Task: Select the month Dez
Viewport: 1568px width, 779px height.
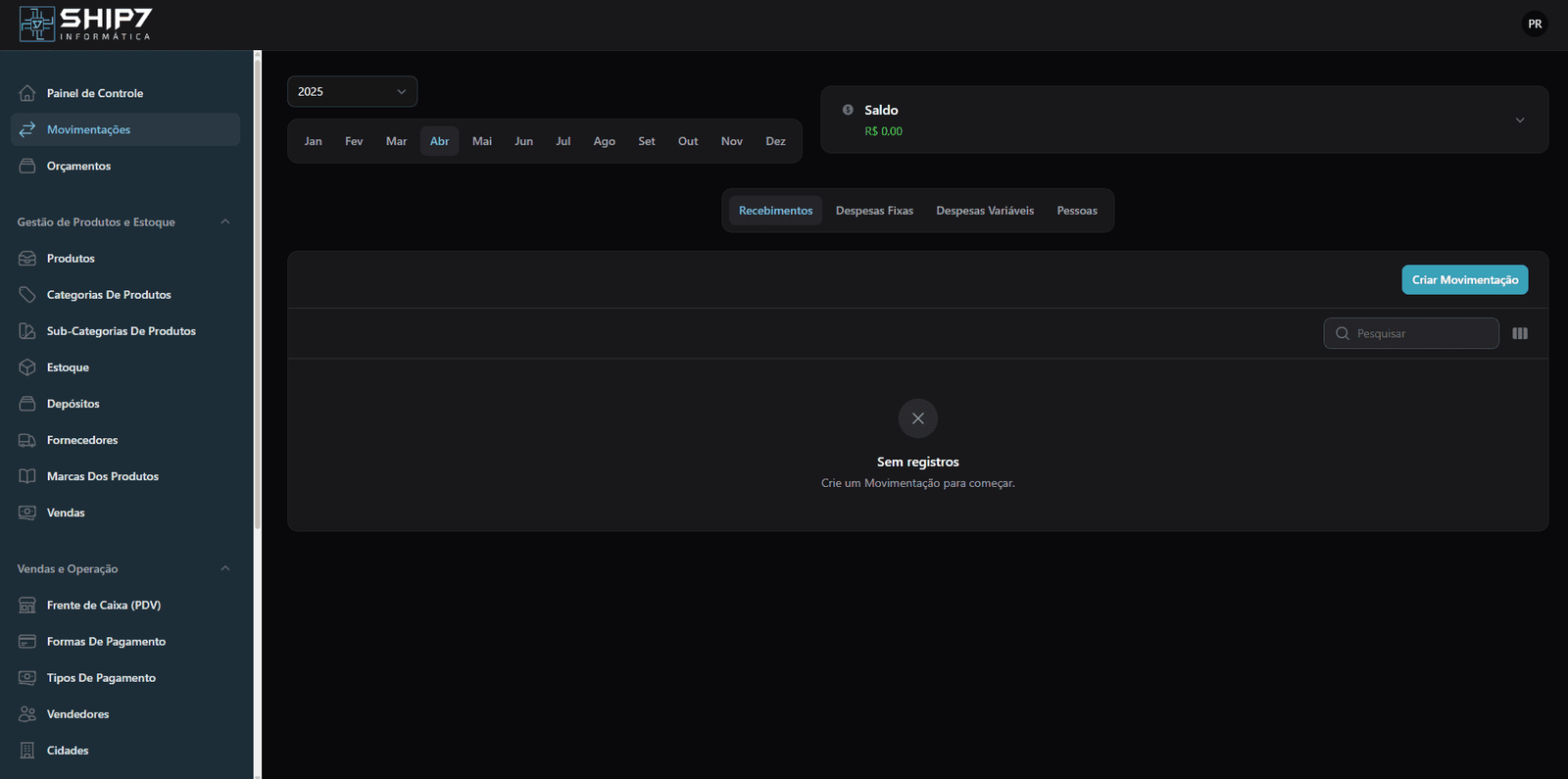Action: pyautogui.click(x=775, y=141)
